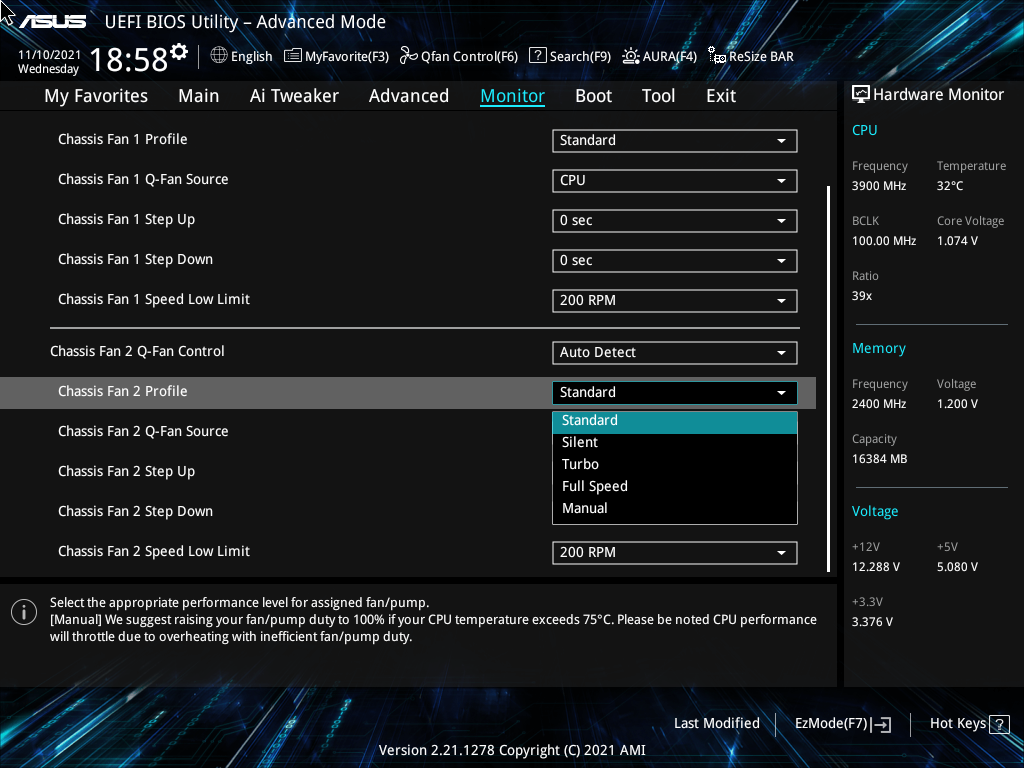This screenshot has height=768, width=1024.
Task: Click Hot Keys question mark icon
Action: (x=999, y=724)
